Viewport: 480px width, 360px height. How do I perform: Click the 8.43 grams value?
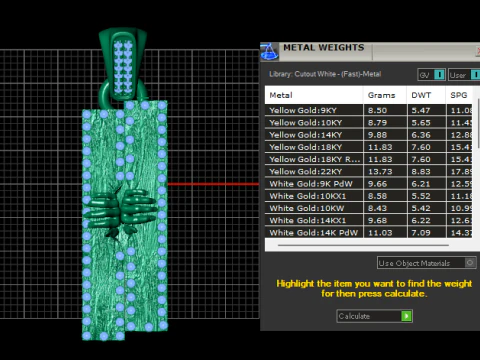point(377,208)
